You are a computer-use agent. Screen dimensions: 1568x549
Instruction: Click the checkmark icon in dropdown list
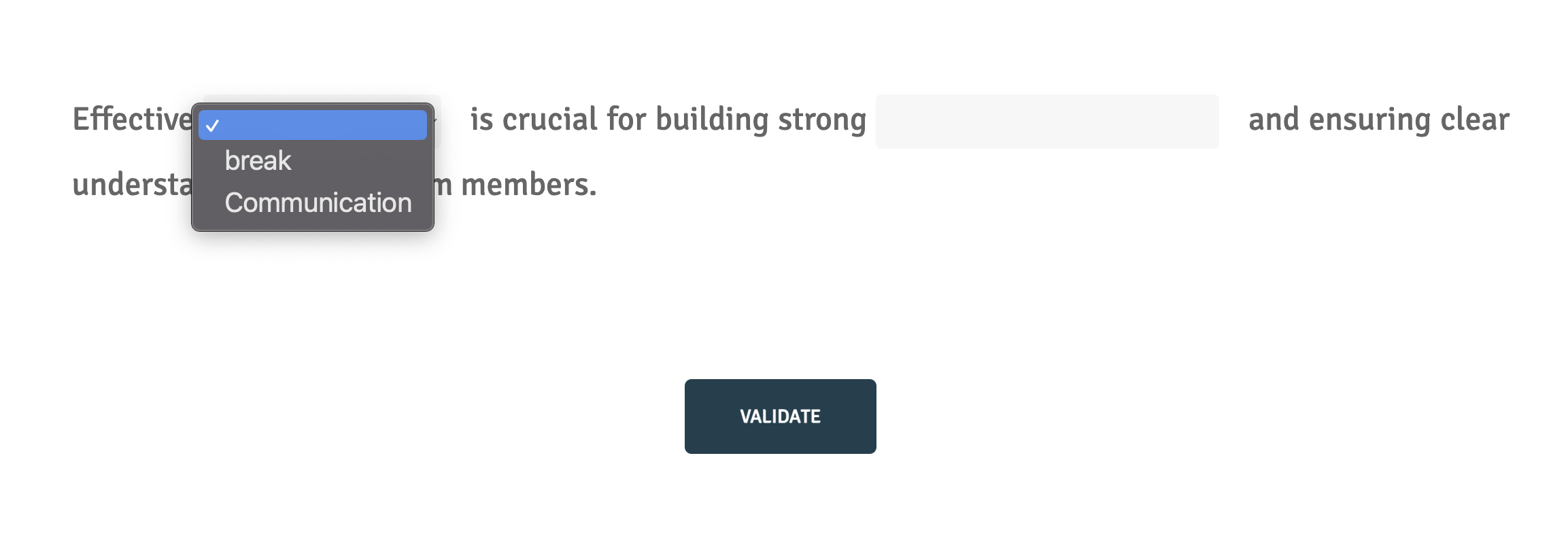[x=212, y=126]
